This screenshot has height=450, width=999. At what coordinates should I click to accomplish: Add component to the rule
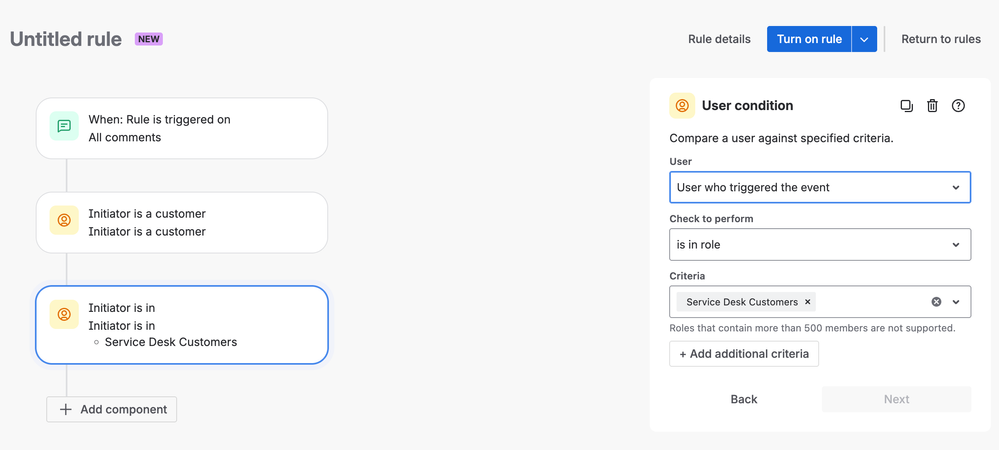pyautogui.click(x=112, y=409)
